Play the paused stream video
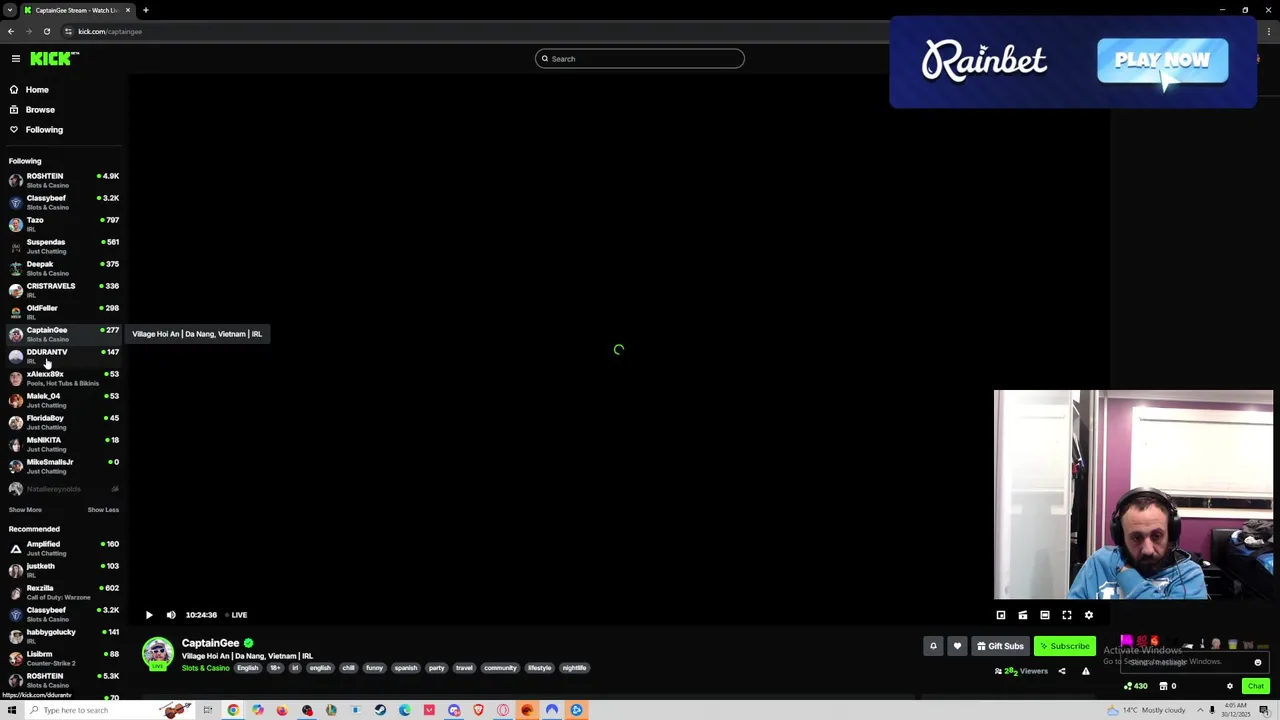Image resolution: width=1280 pixels, height=720 pixels. click(149, 615)
